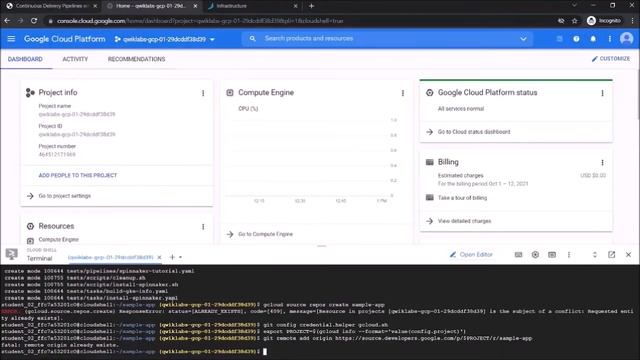Click the Cloud Shell panel icon

tap(11, 254)
